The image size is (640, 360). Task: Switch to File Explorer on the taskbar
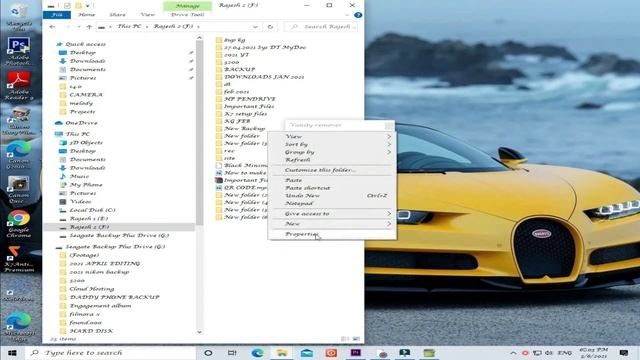(282, 353)
